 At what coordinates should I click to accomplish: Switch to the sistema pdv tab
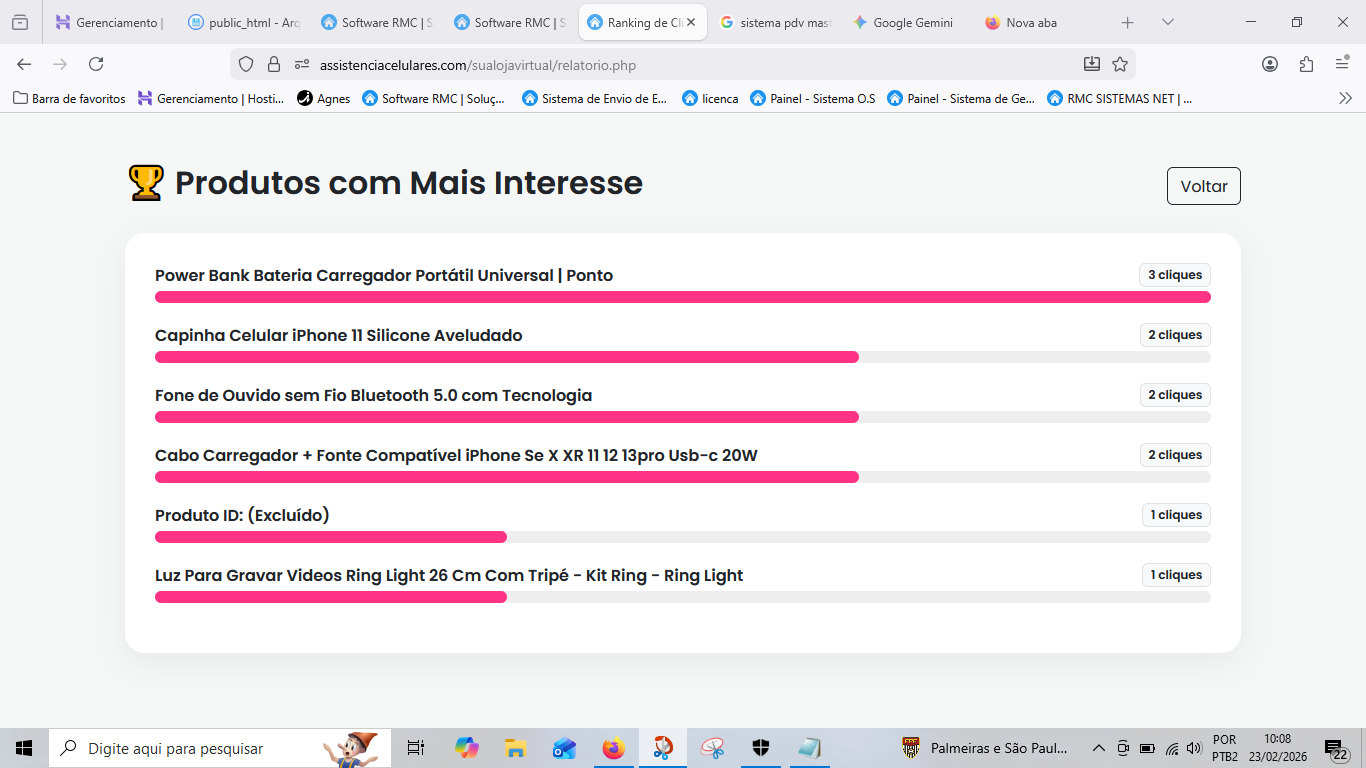[x=783, y=21]
